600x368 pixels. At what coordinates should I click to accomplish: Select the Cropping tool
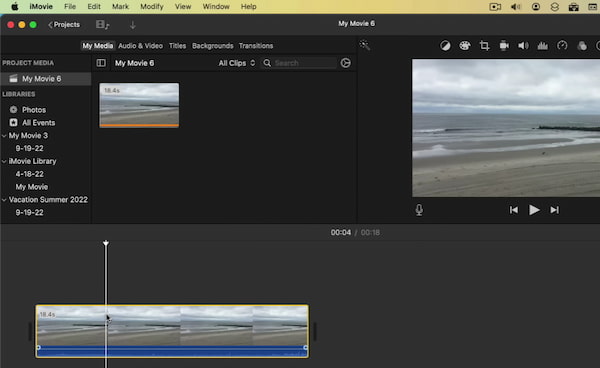point(484,46)
